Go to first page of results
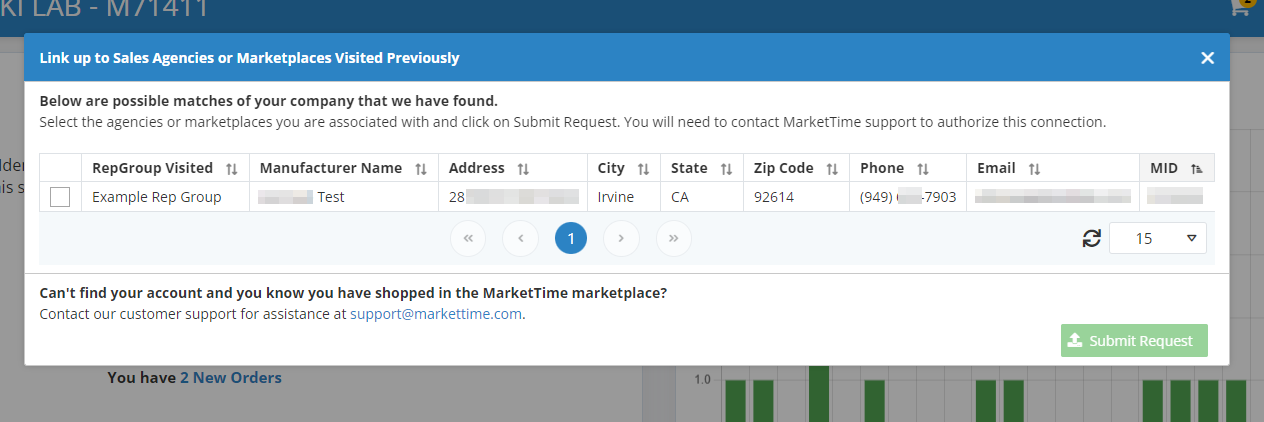Screen dimensions: 1264x422 [467, 238]
